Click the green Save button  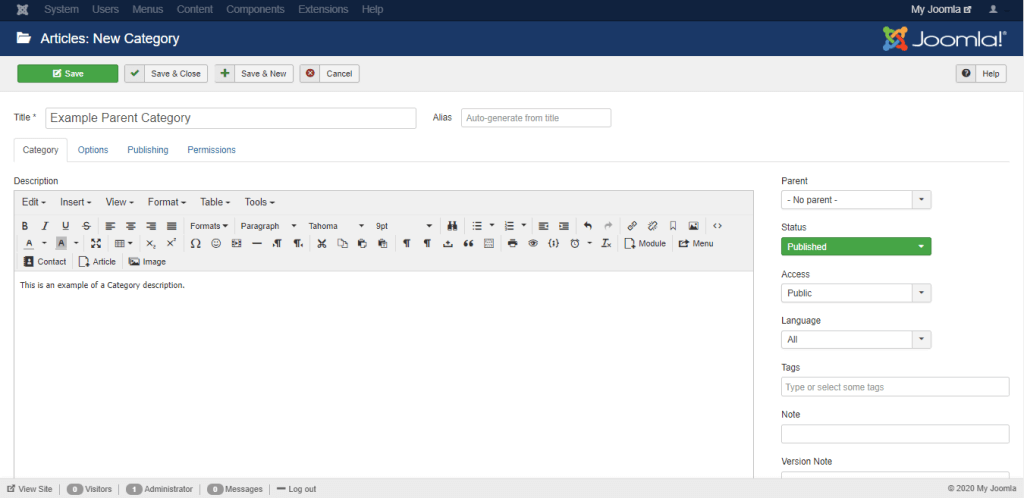coord(68,74)
